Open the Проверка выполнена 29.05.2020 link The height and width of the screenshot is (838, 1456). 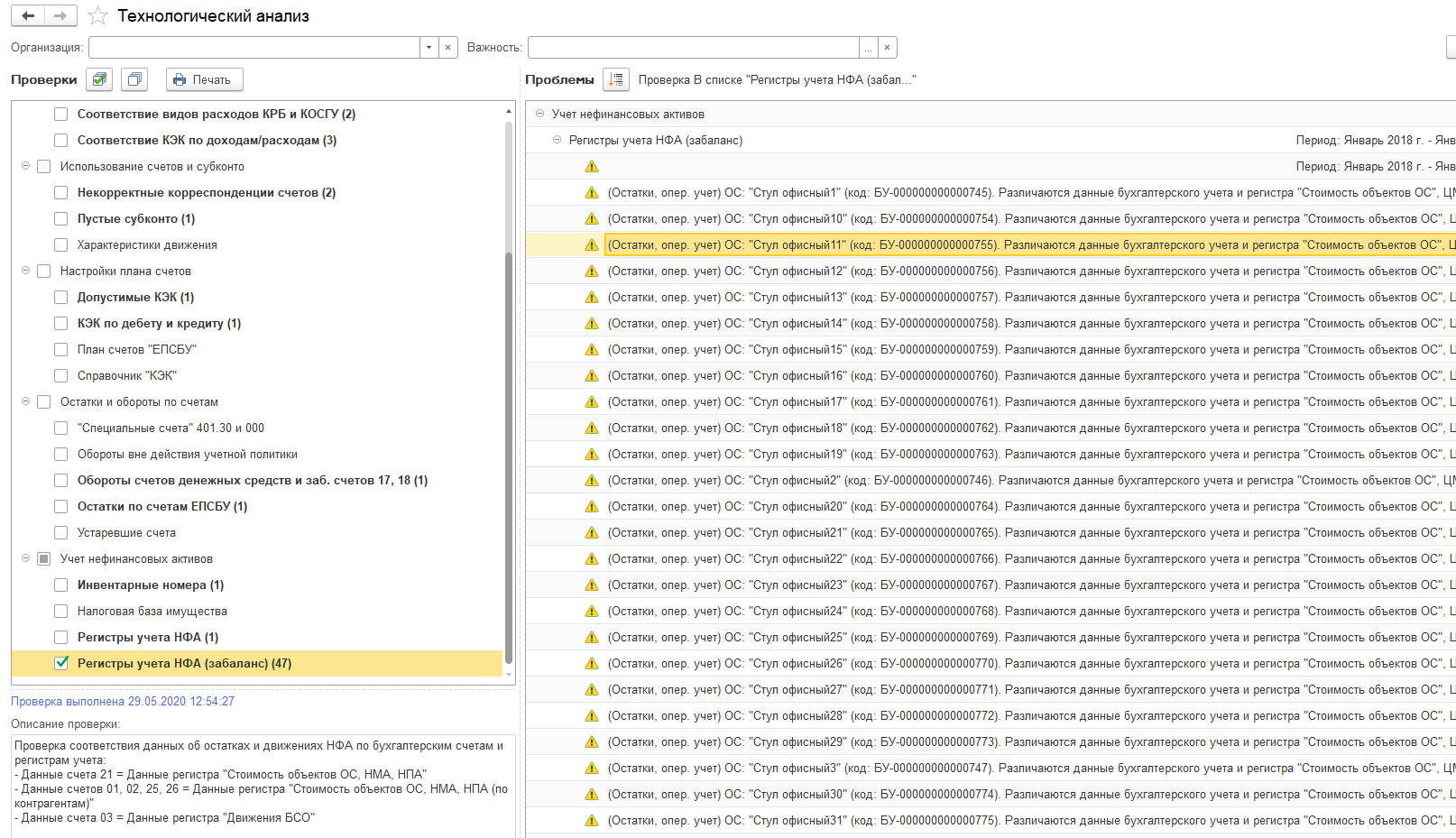point(123,701)
